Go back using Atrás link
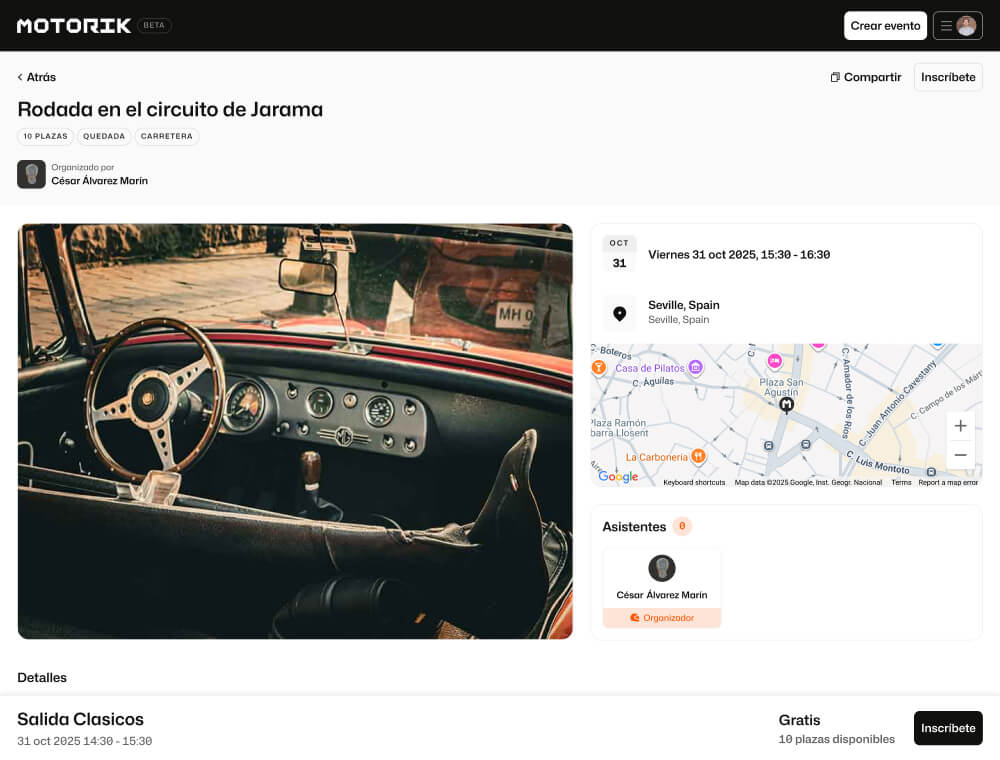1000x760 pixels. (37, 77)
